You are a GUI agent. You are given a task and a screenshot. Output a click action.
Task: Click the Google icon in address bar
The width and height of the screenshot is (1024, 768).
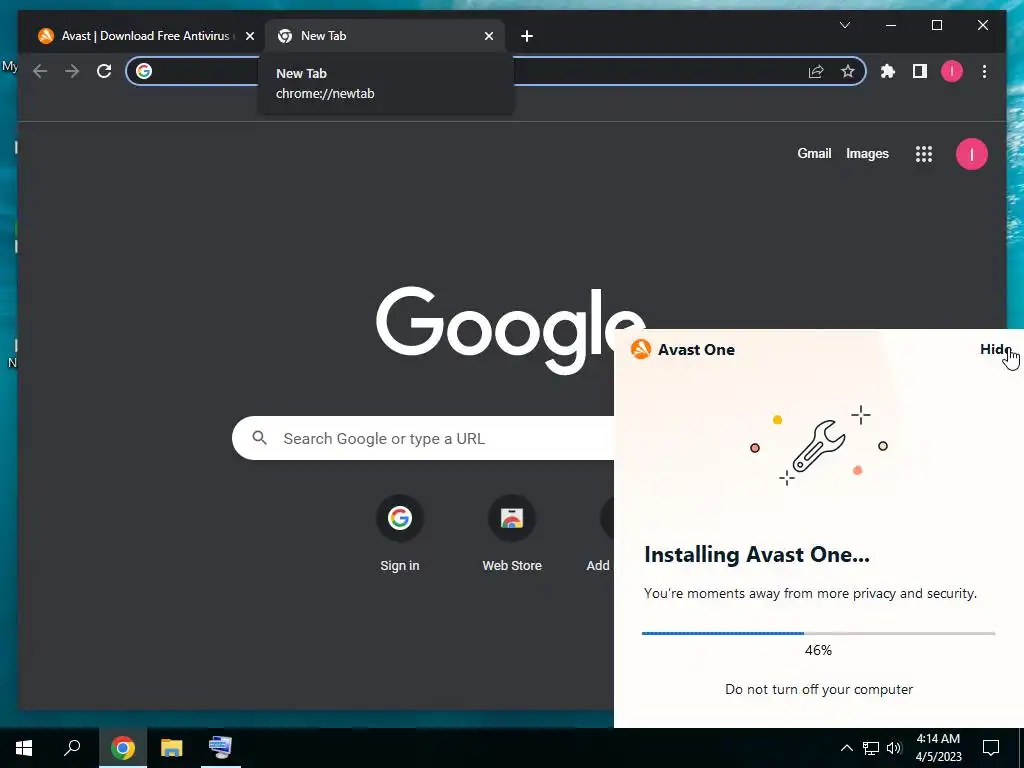(144, 71)
